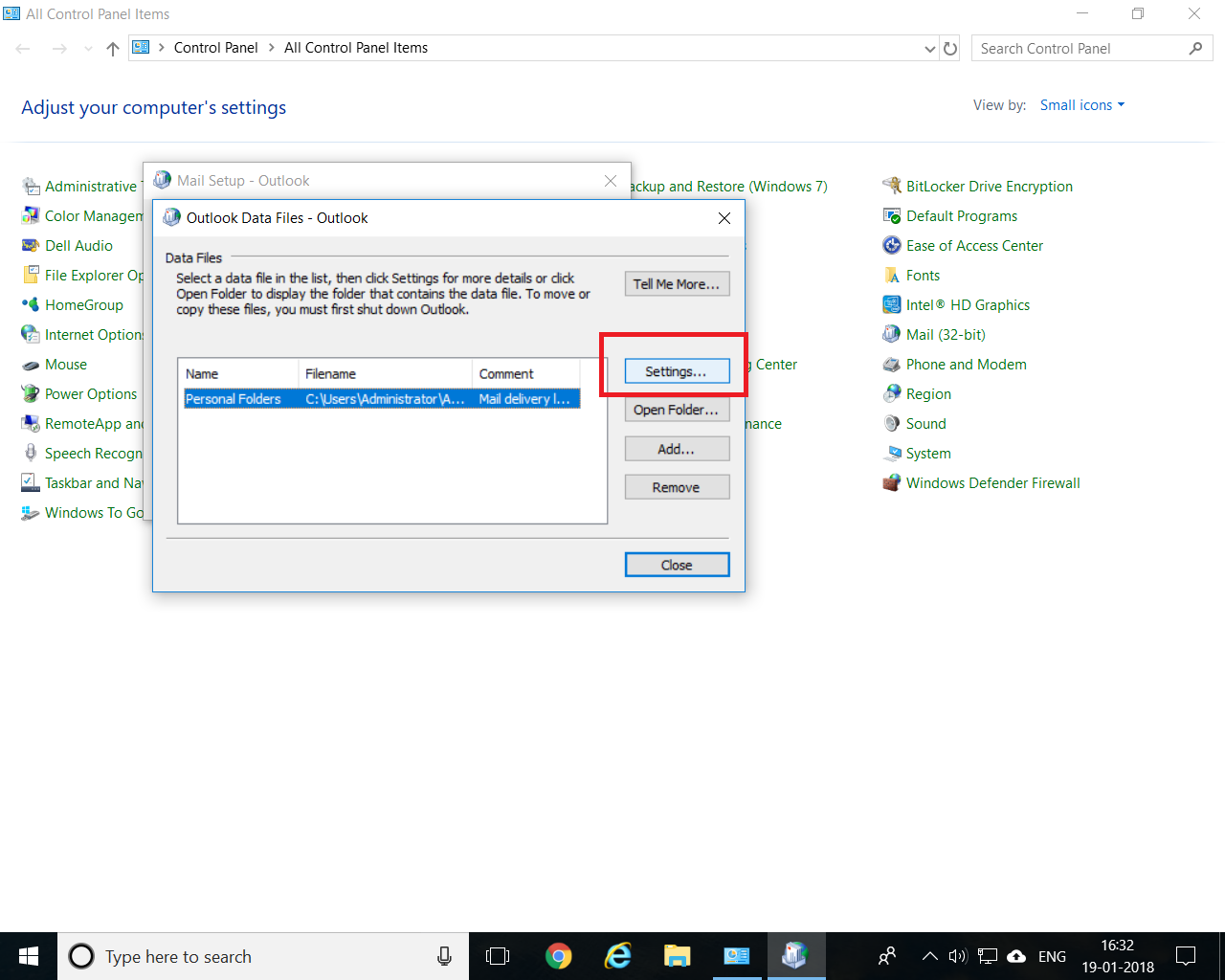Open System control panel link
The image size is (1225, 980).
[x=928, y=454]
